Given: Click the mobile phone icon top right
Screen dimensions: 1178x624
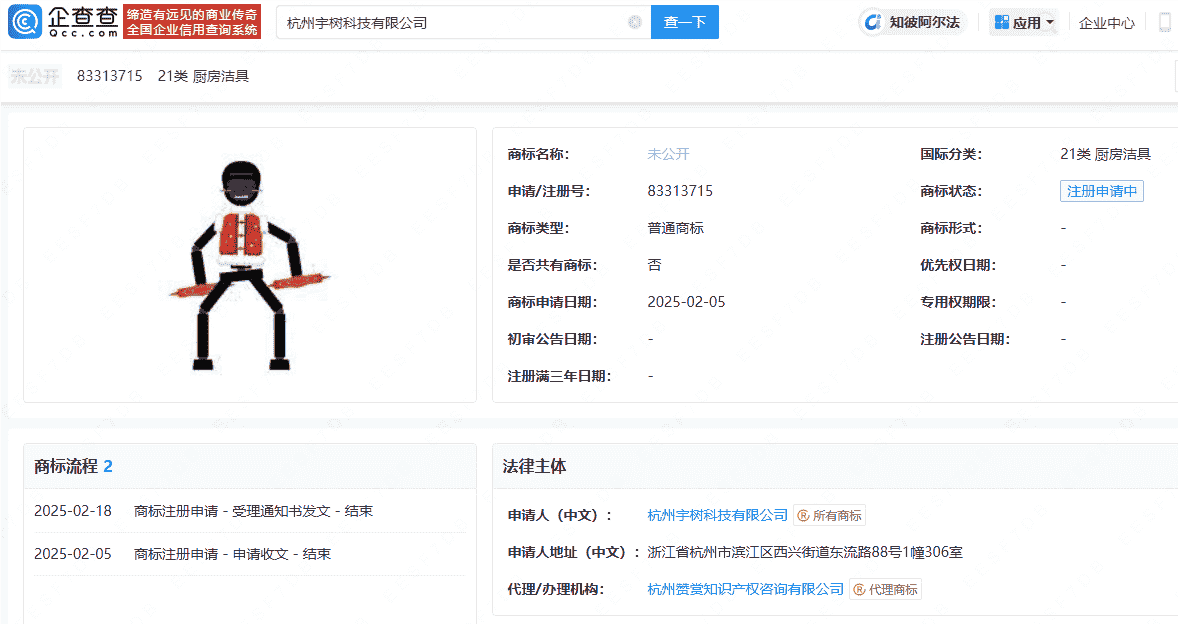Looking at the screenshot, I should pyautogui.click(x=1164, y=21).
